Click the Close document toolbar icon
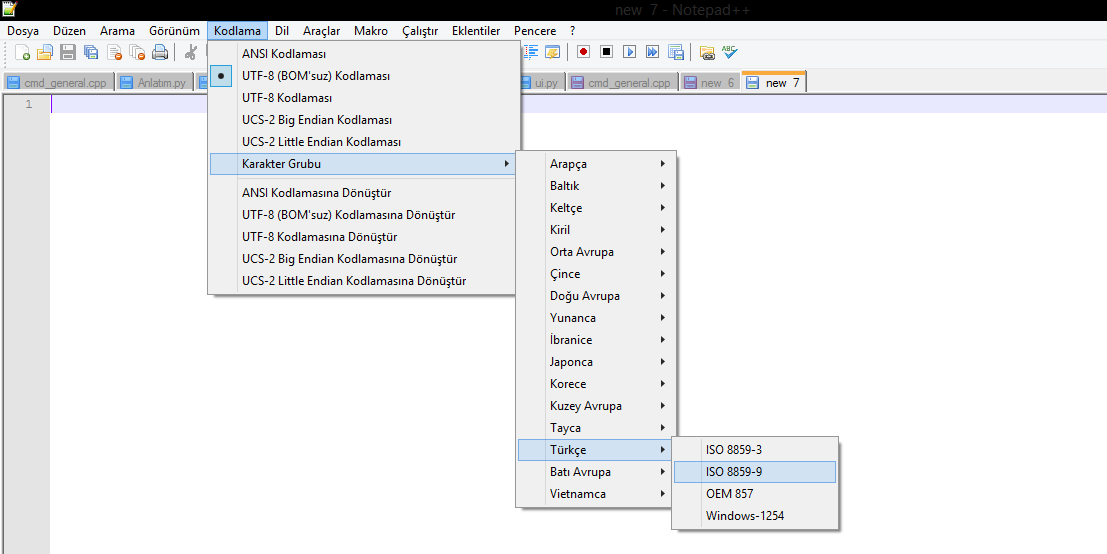1107x554 pixels. 114,52
